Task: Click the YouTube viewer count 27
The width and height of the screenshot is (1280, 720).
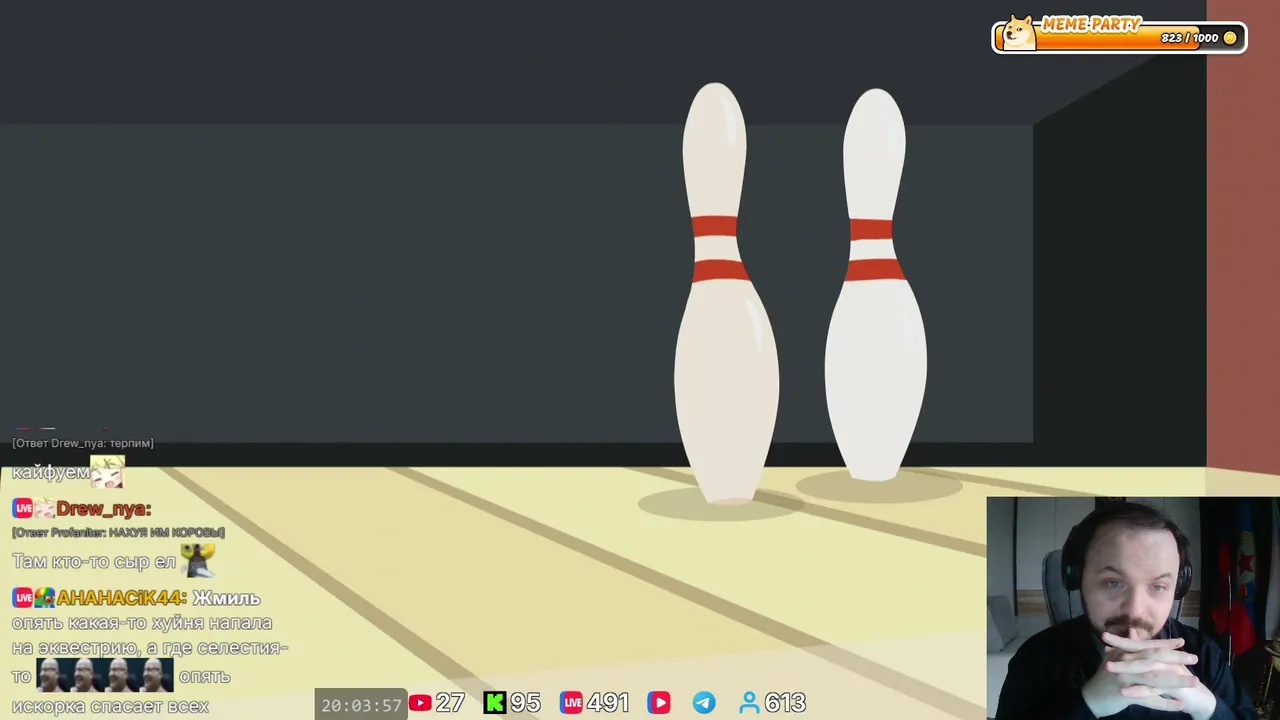Action: click(x=450, y=703)
